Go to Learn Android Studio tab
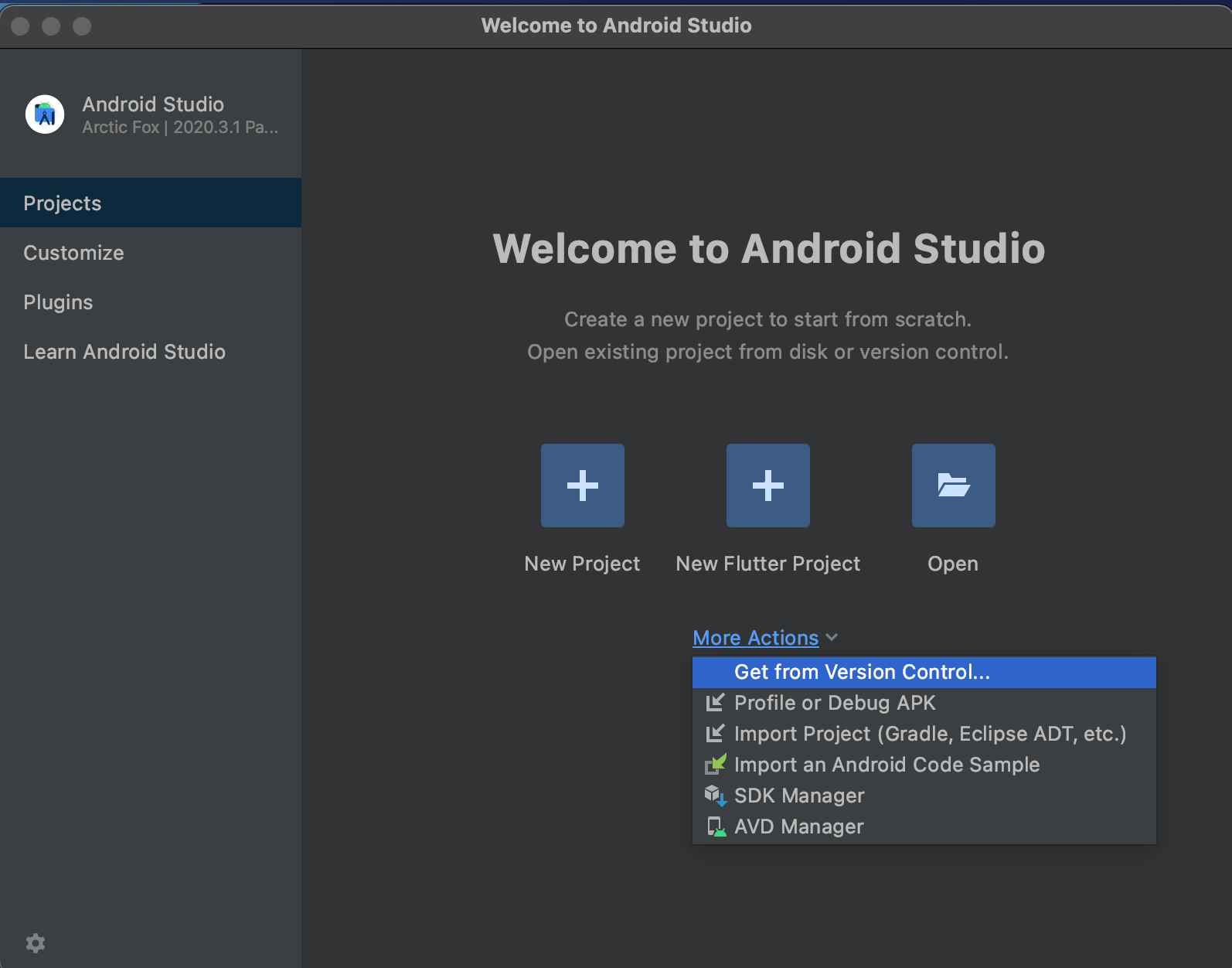This screenshot has height=968, width=1232. (124, 352)
